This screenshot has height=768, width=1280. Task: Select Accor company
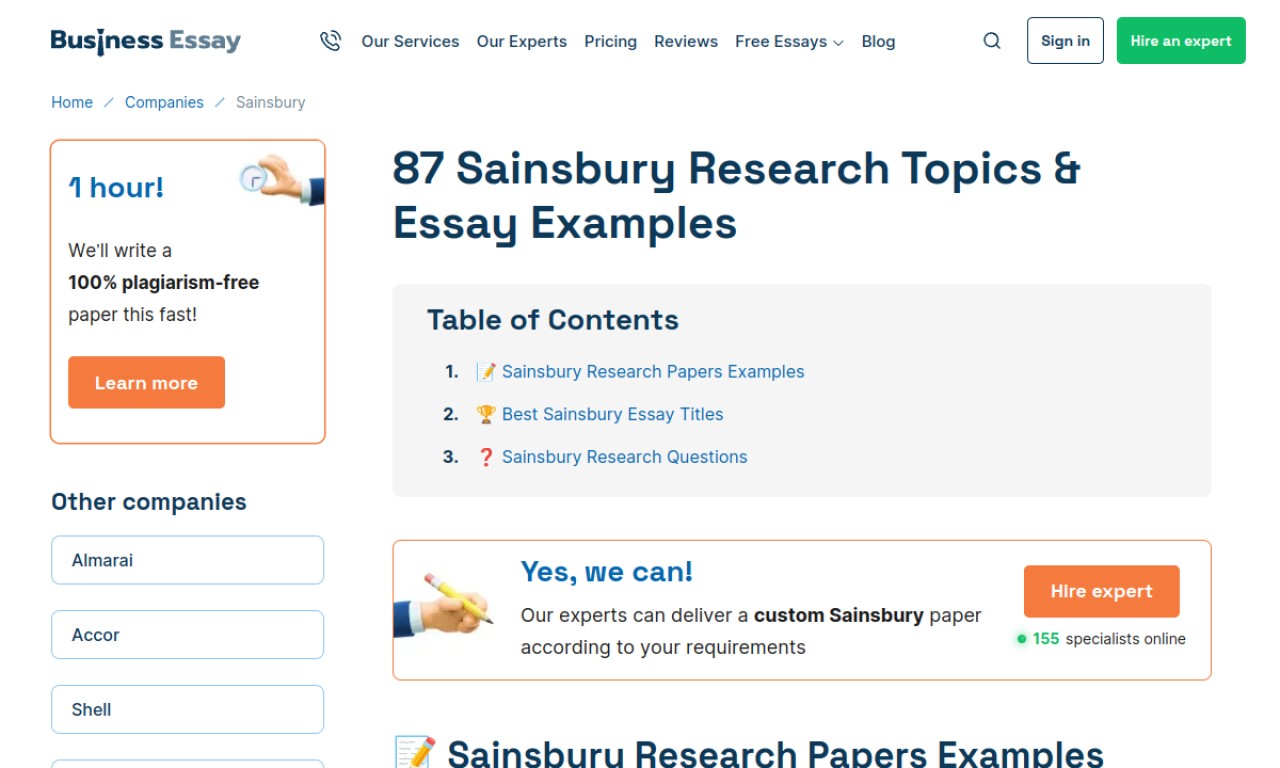188,635
